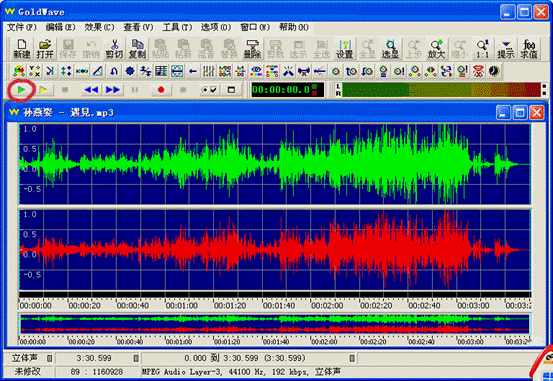Click the 剪切 (Cut) scissors icon
Image resolution: width=553 pixels, height=381 pixels.
114,49
